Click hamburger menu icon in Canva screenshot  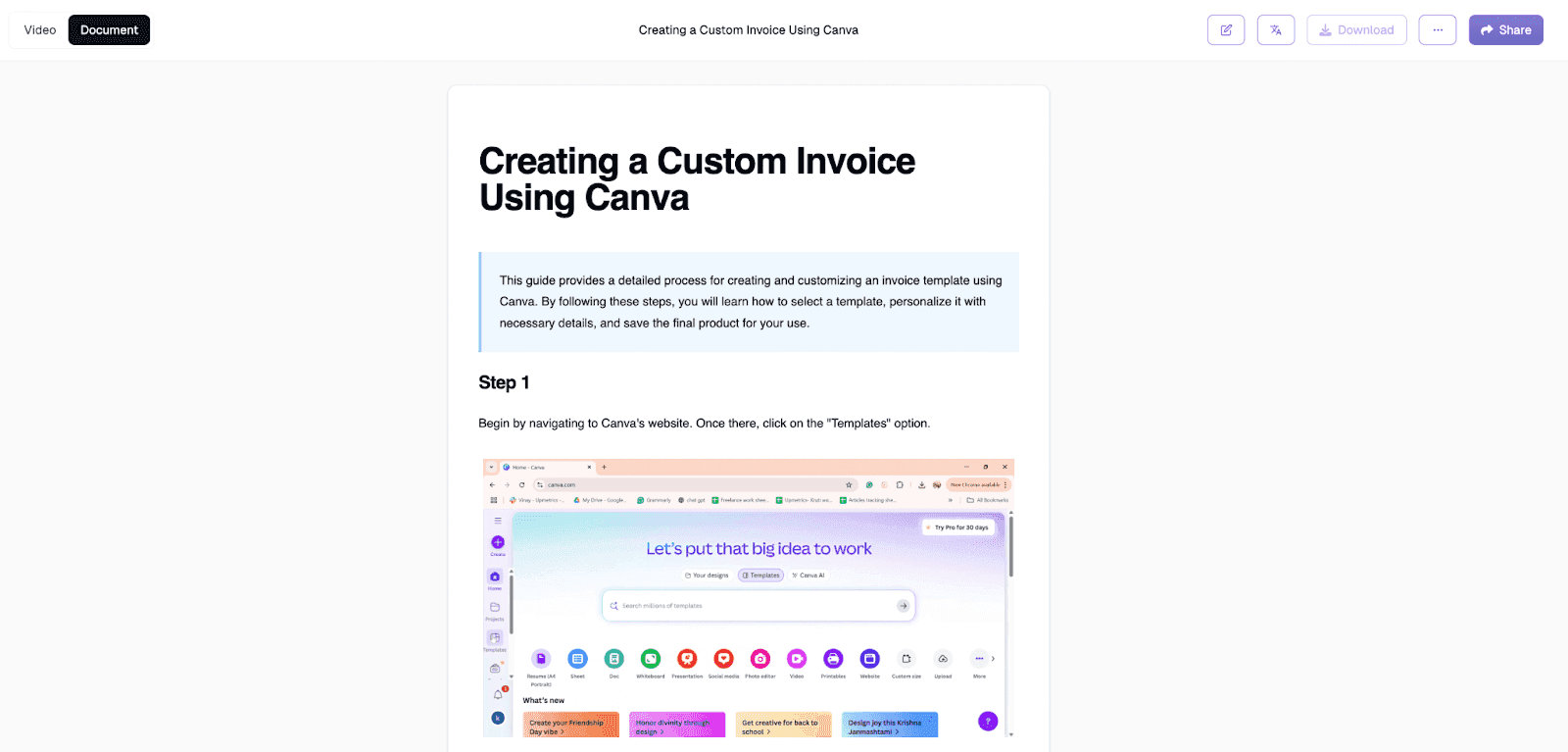point(498,521)
